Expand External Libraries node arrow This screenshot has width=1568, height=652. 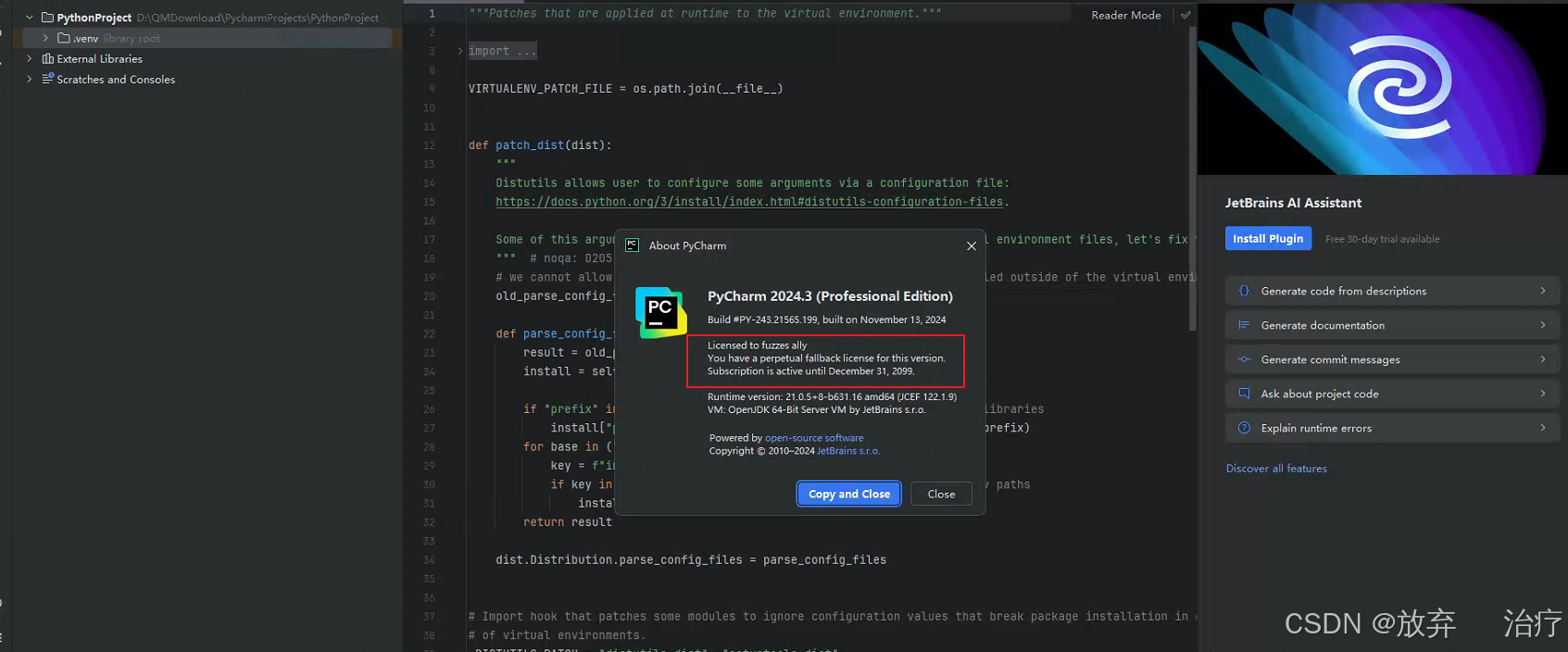click(30, 58)
